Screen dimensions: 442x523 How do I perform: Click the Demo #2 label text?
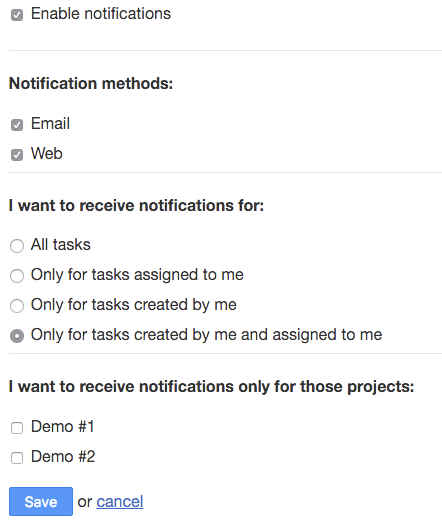pos(63,457)
